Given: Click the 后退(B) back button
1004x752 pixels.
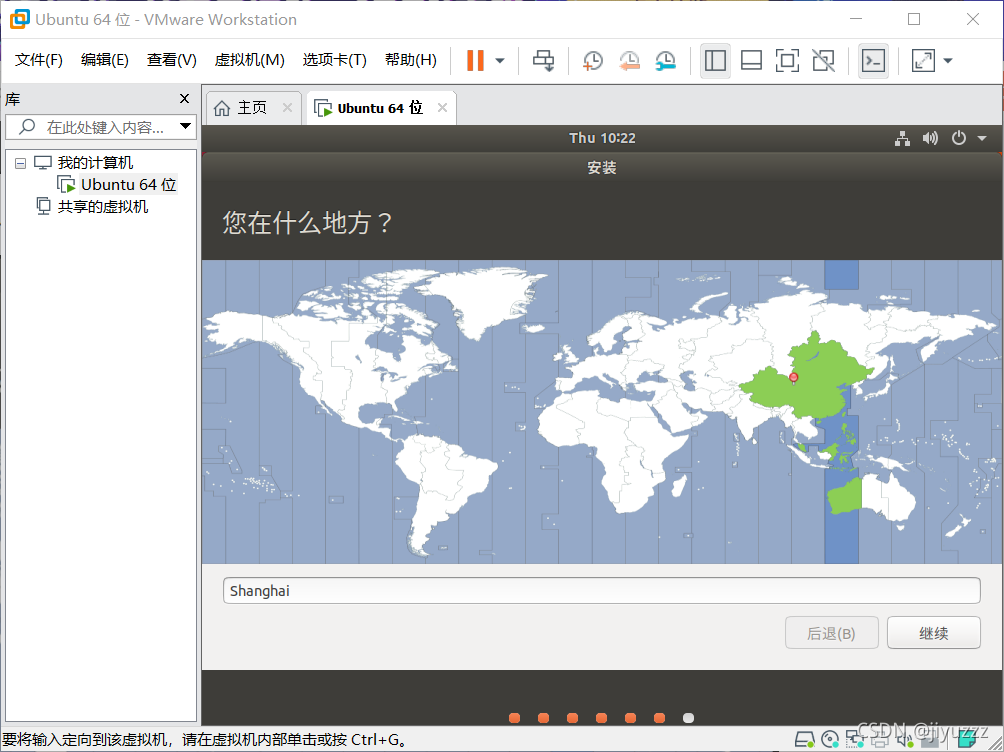Looking at the screenshot, I should 831,633.
